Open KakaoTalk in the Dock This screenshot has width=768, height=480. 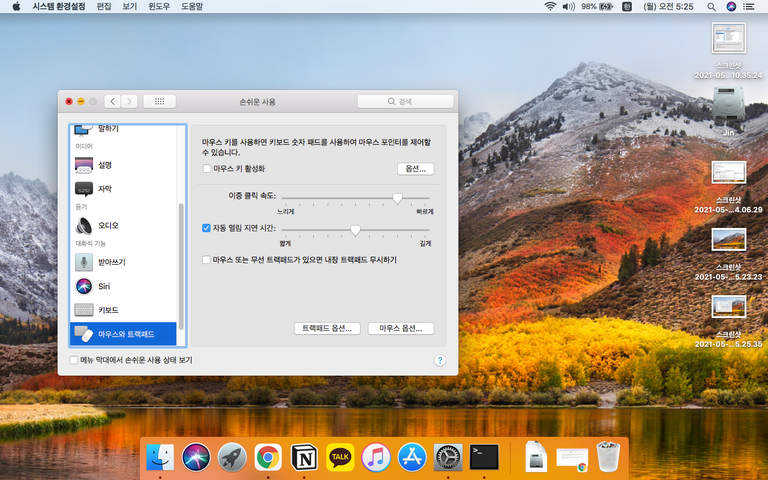(340, 457)
